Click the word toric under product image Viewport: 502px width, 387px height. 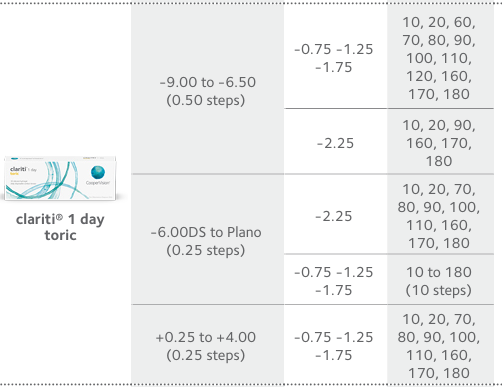(x=60, y=235)
